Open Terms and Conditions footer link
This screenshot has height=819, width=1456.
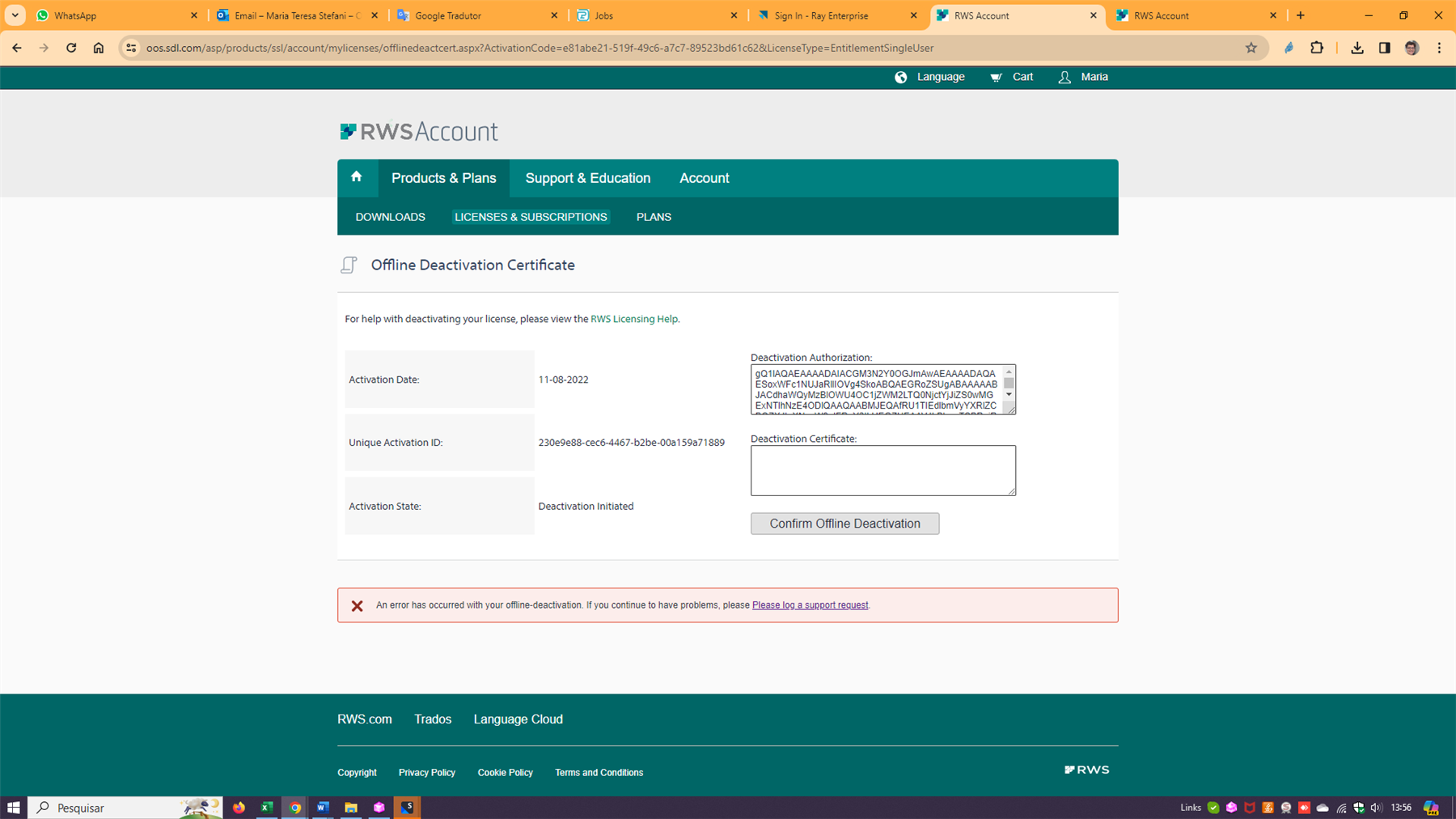[599, 773]
